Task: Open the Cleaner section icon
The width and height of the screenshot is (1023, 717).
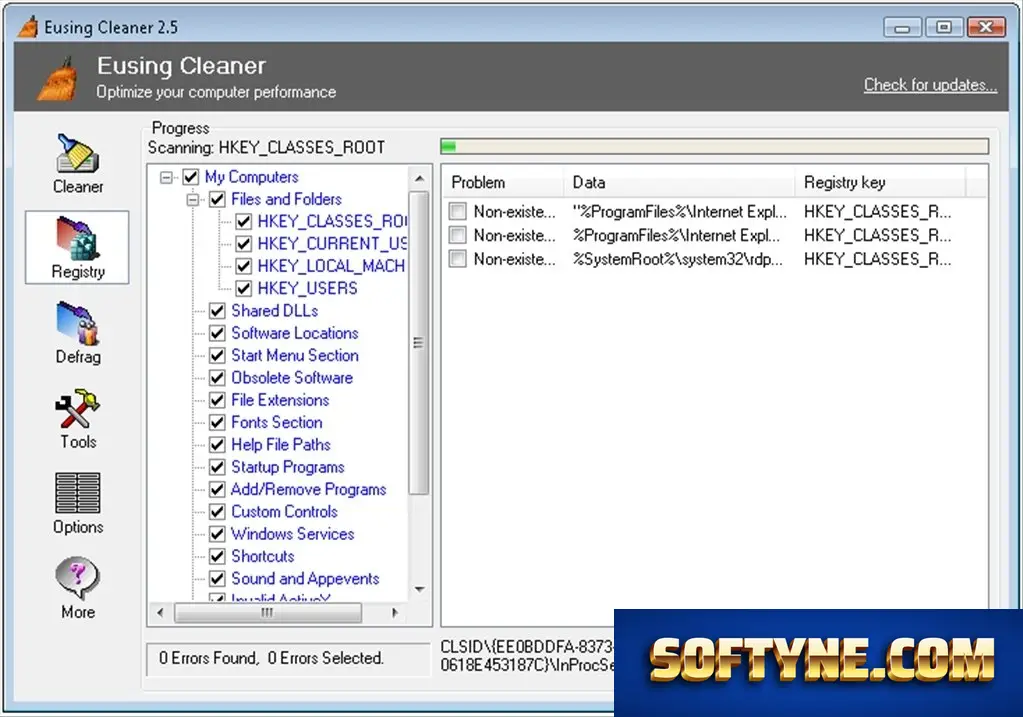Action: tap(78, 154)
